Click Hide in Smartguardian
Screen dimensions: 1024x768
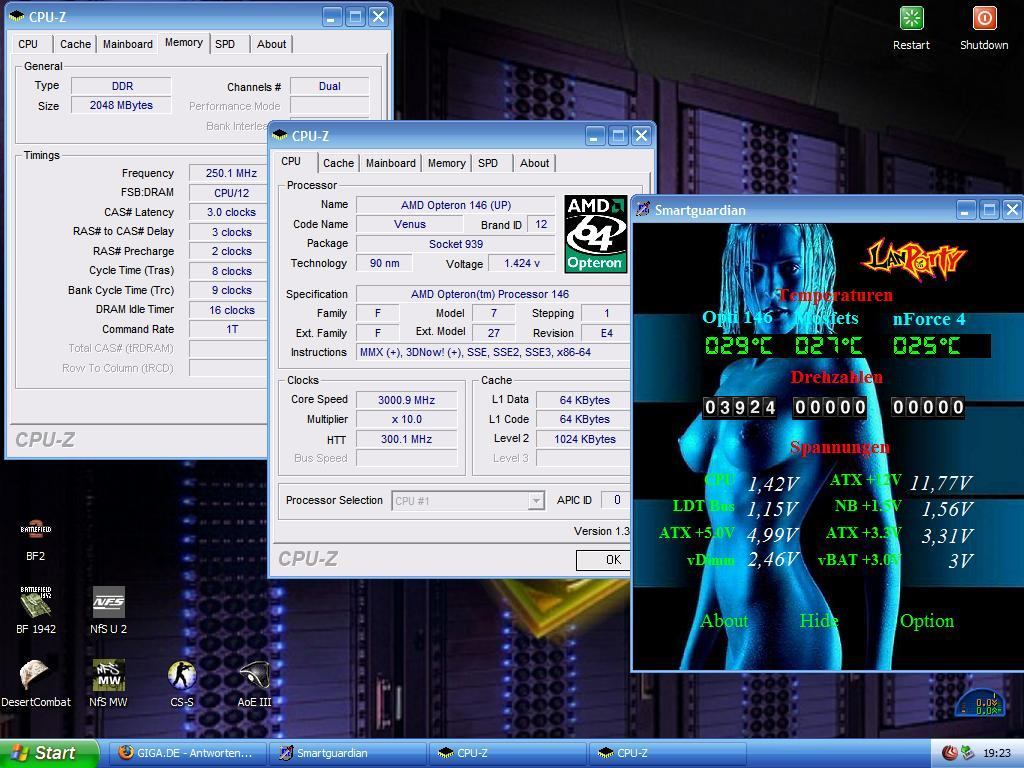coord(819,620)
